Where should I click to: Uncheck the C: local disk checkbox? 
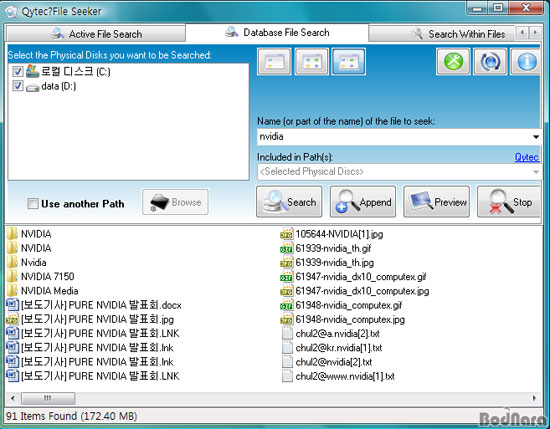(x=18, y=72)
